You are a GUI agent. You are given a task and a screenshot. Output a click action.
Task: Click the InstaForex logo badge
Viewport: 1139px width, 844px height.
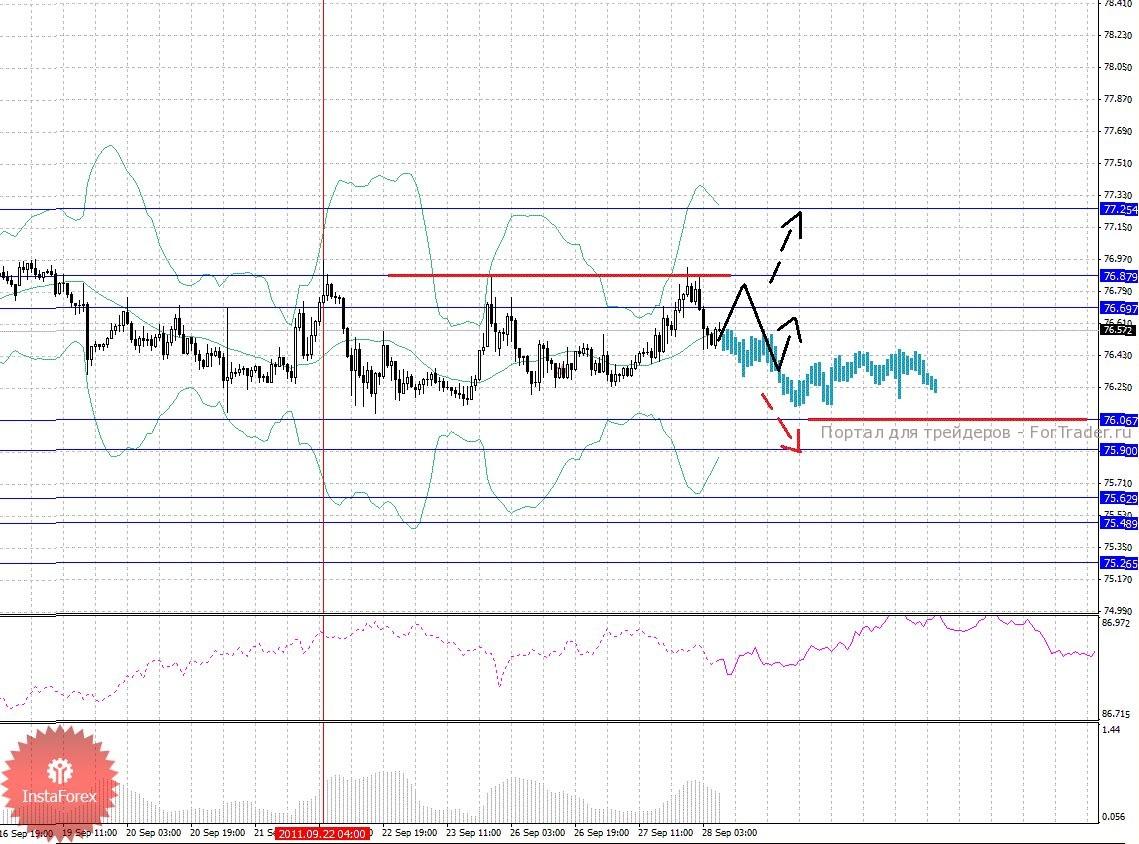click(x=58, y=783)
